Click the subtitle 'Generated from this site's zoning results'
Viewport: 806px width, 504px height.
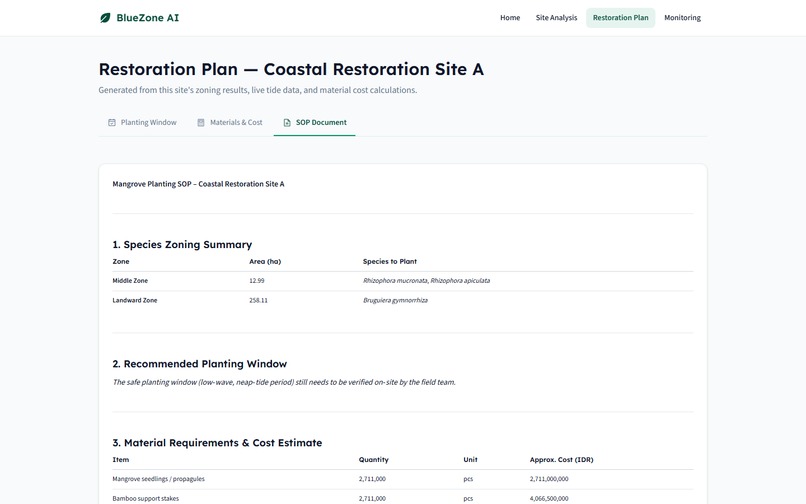pos(258,90)
